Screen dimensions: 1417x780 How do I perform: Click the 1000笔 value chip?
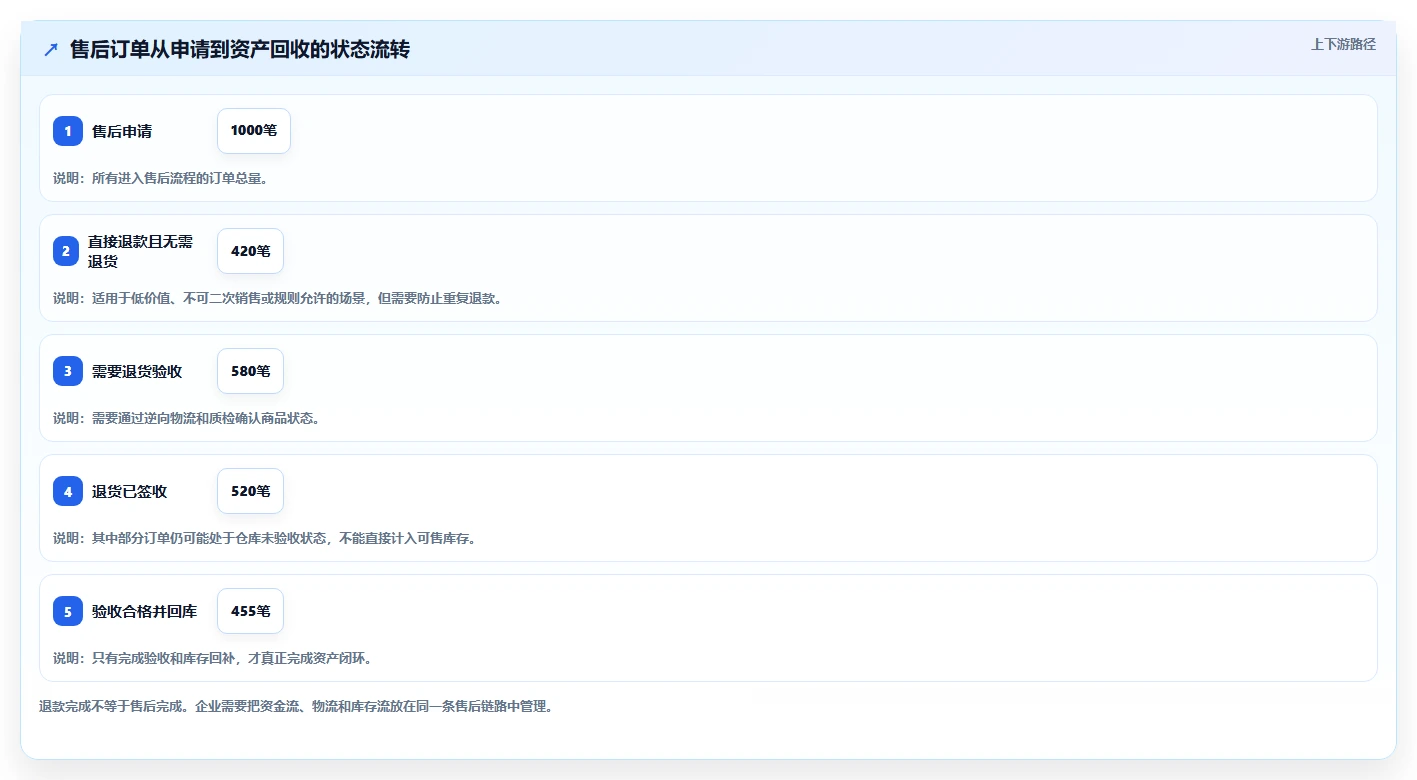254,131
